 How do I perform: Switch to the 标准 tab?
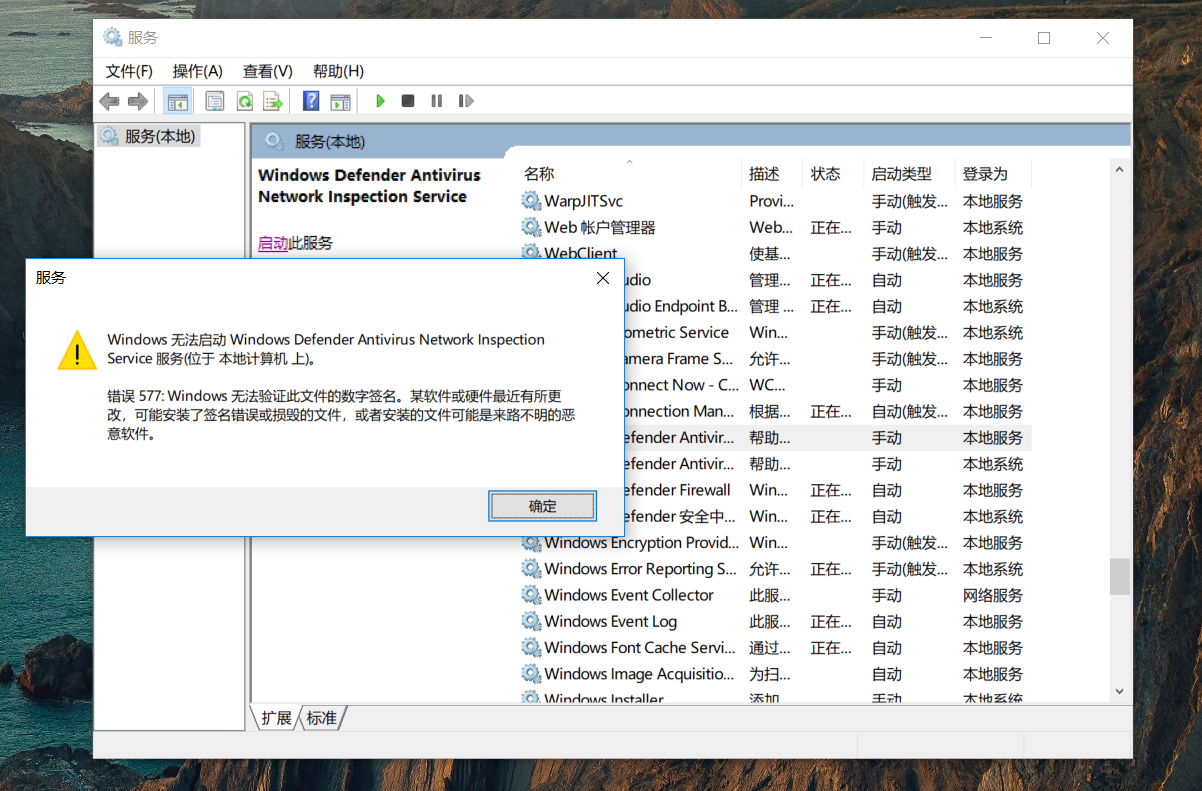(322, 718)
